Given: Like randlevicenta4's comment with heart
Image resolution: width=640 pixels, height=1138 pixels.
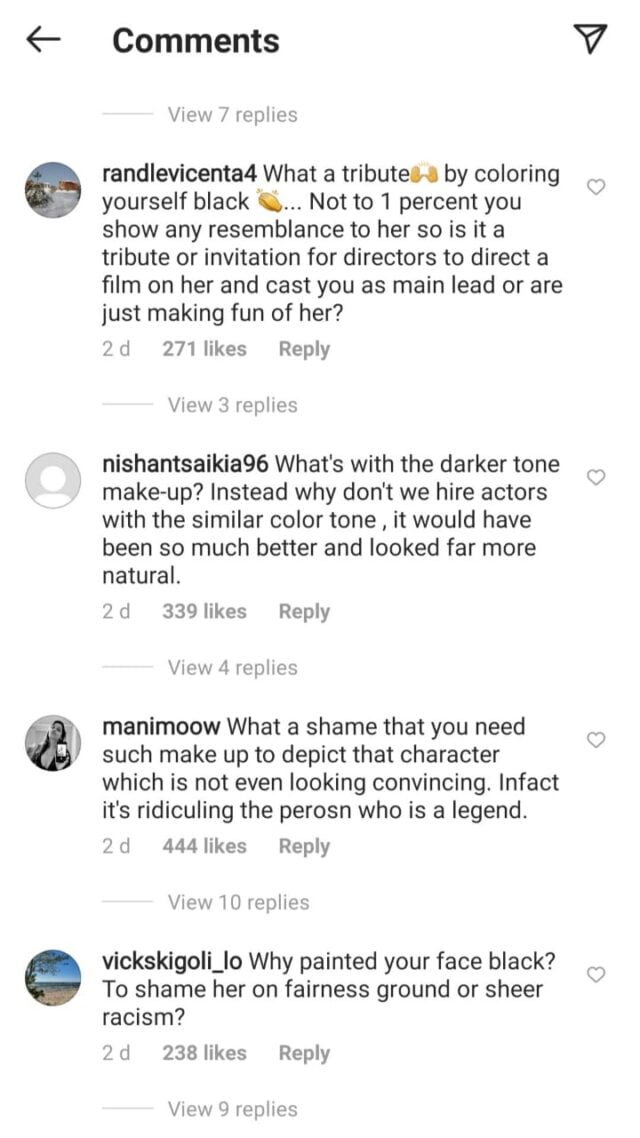Looking at the screenshot, I should (595, 187).
